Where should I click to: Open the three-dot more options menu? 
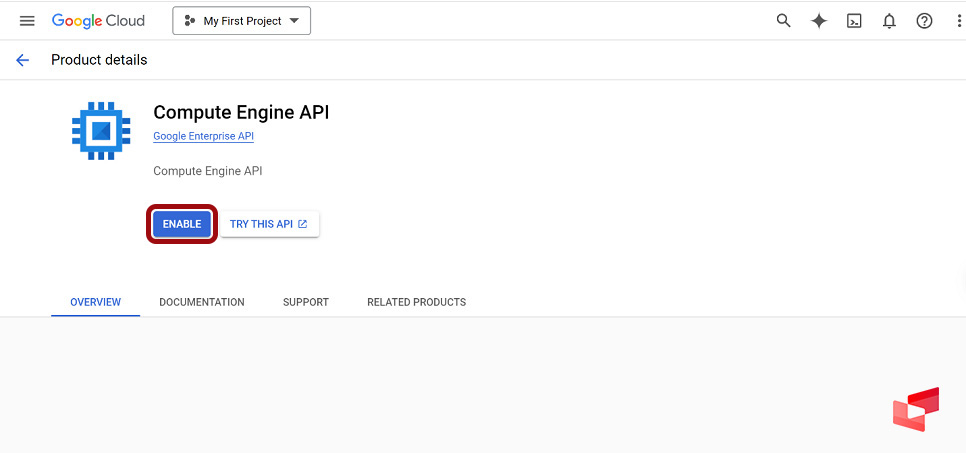(958, 21)
